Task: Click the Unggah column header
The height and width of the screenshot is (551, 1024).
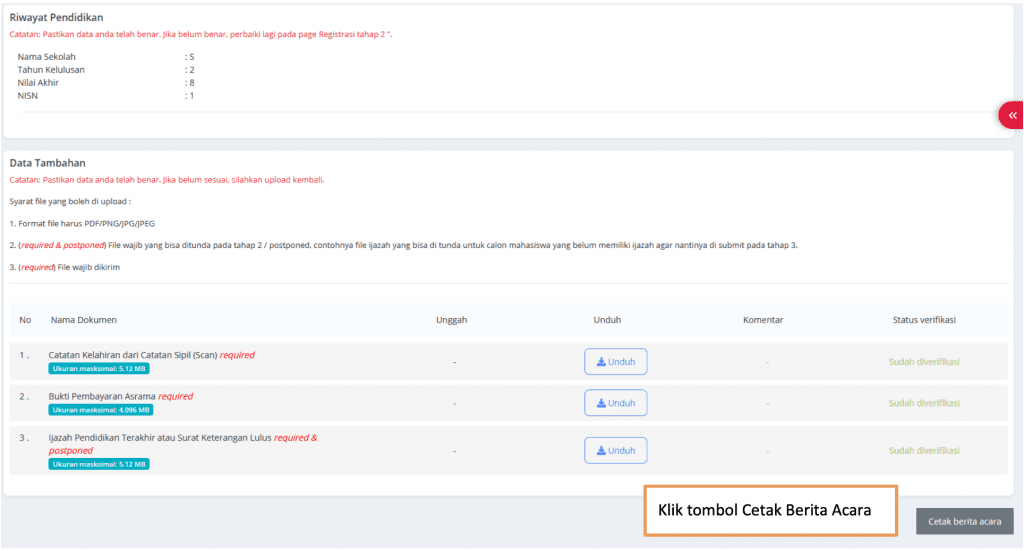Action: coord(451,320)
